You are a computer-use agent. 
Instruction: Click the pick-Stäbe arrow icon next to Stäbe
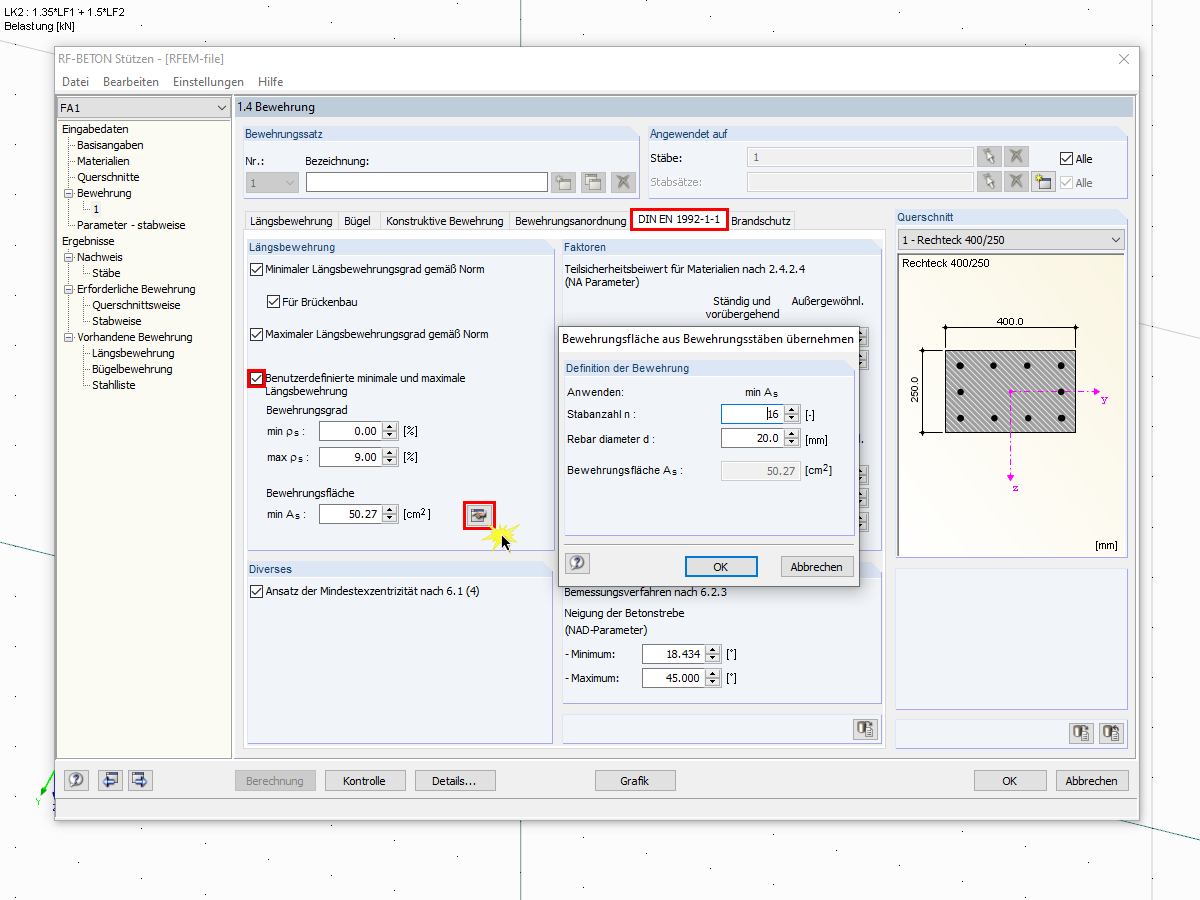[x=989, y=156]
